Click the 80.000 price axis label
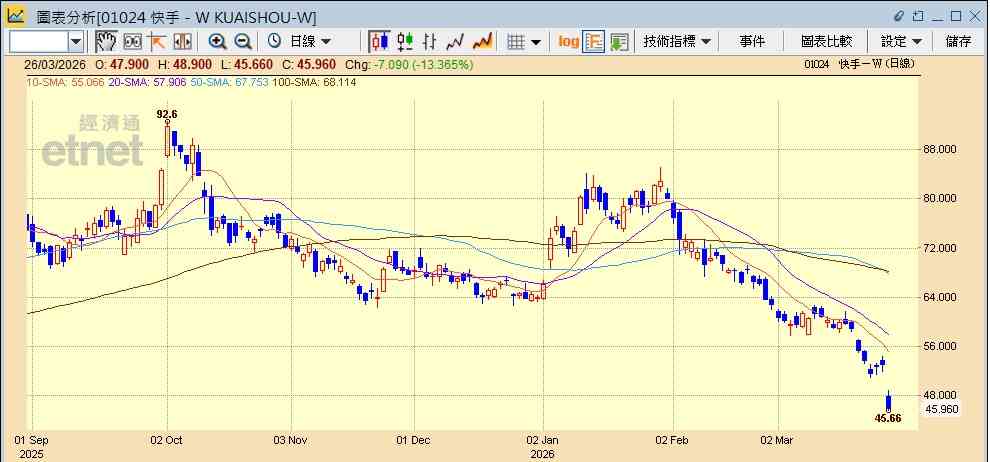Screen dimensions: 990x462 pyautogui.click(x=941, y=199)
